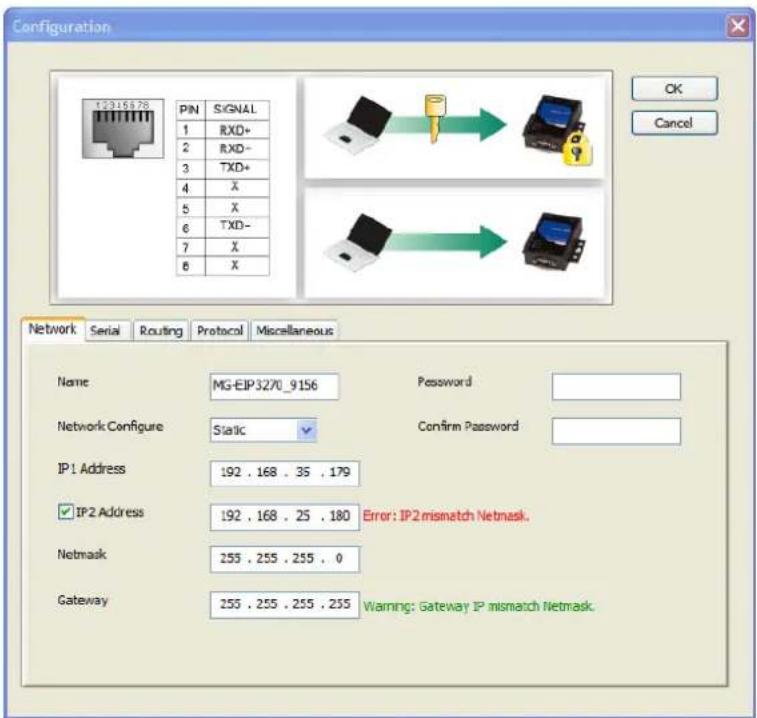Click the red IP2 mismatch Netmask error
The image size is (757, 718).
[x=446, y=516]
